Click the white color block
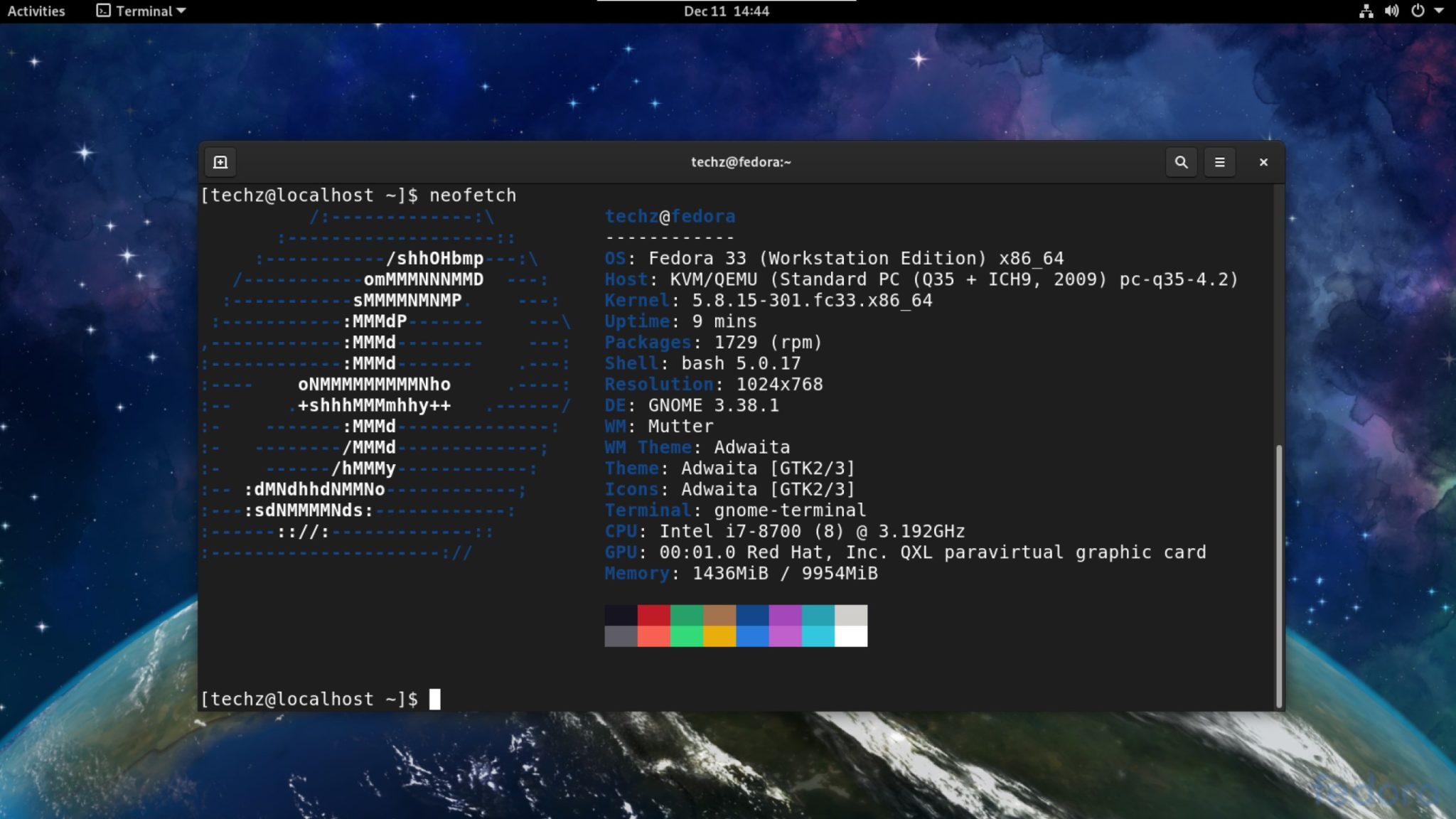1456x819 pixels. point(851,636)
